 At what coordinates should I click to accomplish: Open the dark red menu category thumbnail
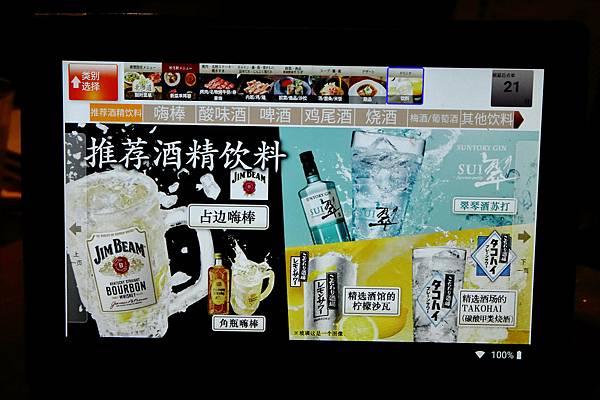pos(180,82)
